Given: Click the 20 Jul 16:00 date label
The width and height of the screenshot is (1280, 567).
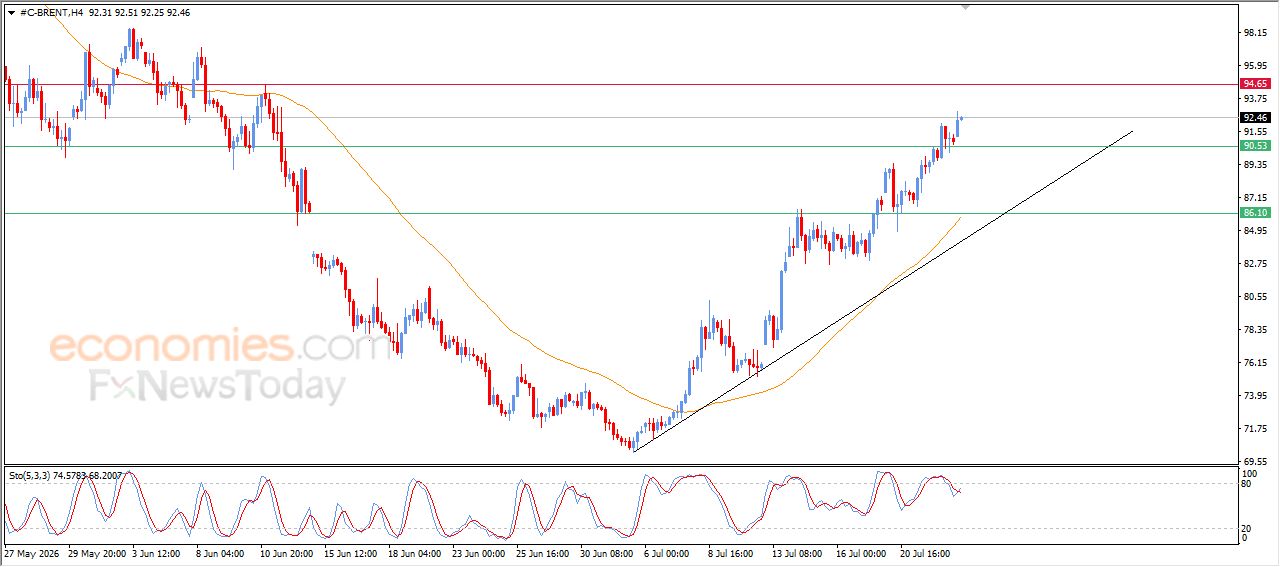Looking at the screenshot, I should [926, 553].
